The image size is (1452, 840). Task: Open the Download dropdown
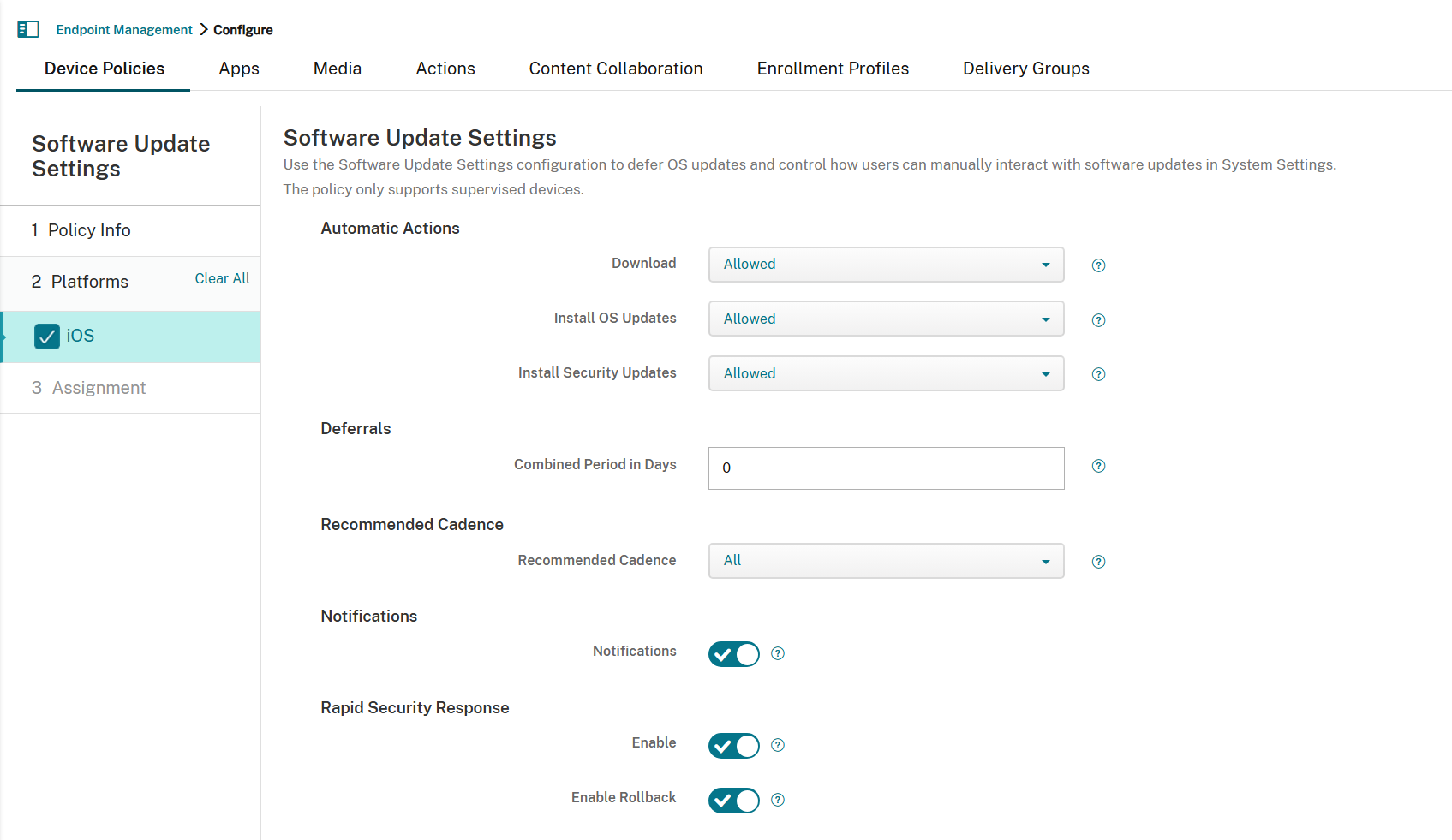pos(887,265)
